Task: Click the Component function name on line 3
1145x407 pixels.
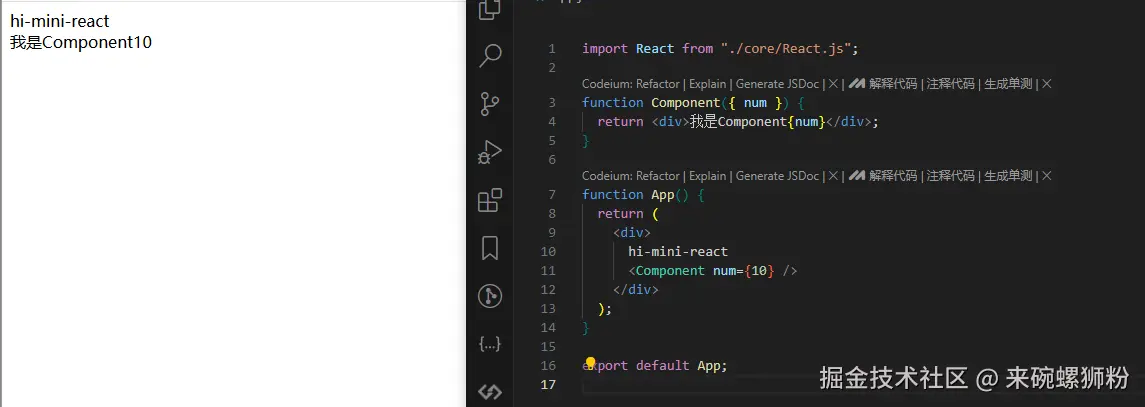Action: tap(686, 103)
